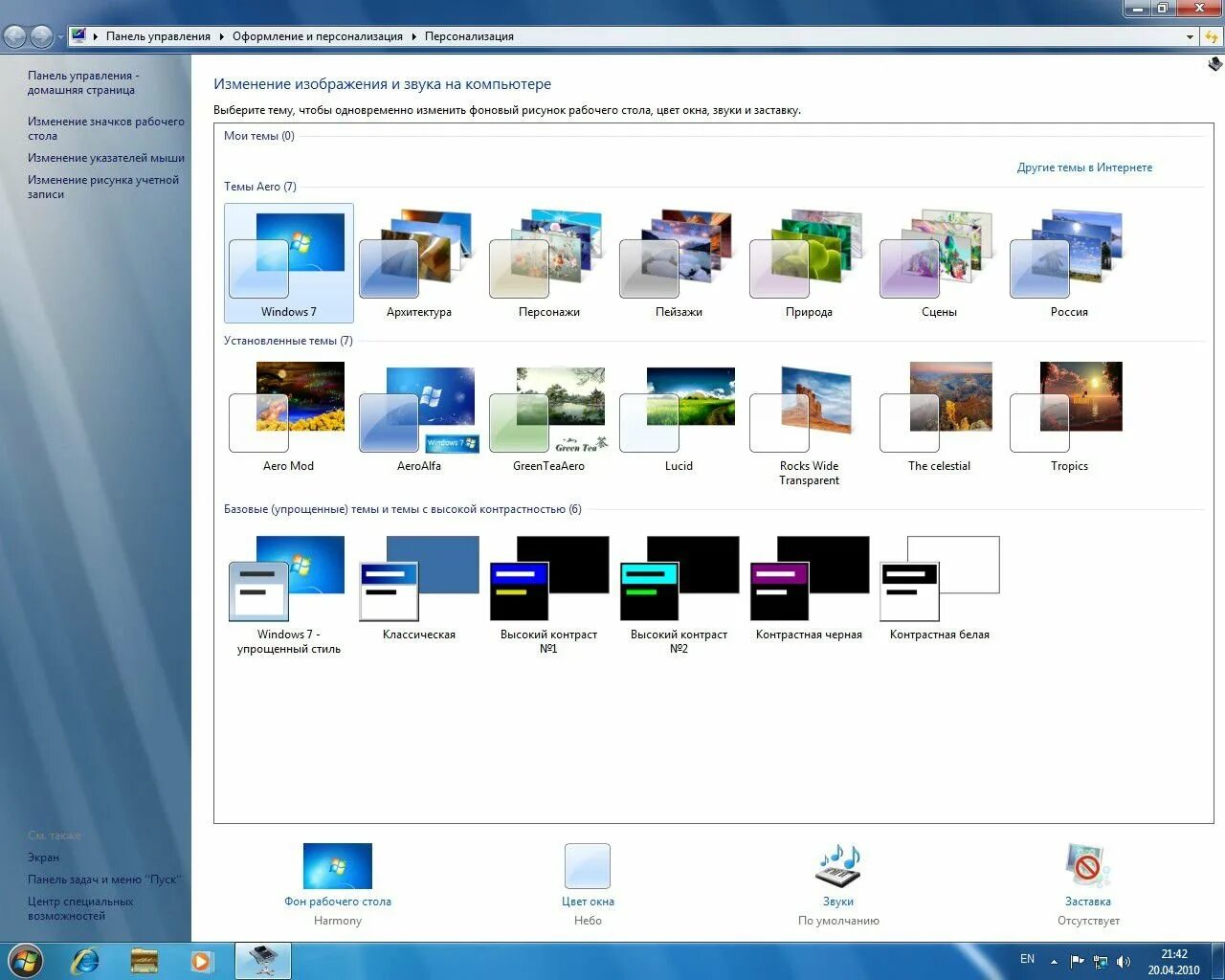Screen dimensions: 1225x980
Task: Open Фон рабочего стола wallpaper settings
Action: pos(338,884)
